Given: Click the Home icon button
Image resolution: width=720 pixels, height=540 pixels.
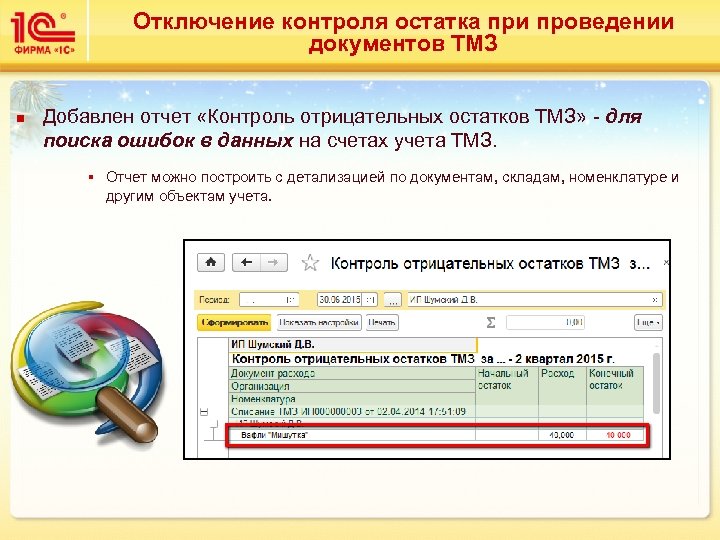Looking at the screenshot, I should [211, 263].
